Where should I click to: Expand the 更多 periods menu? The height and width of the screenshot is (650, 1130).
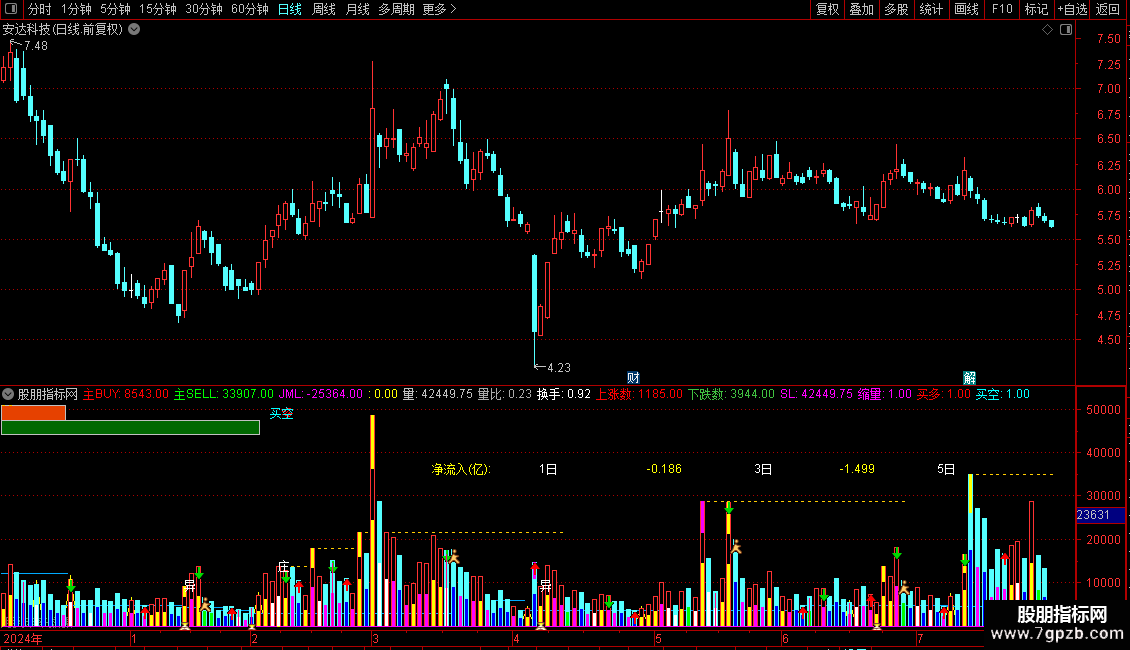coord(440,9)
